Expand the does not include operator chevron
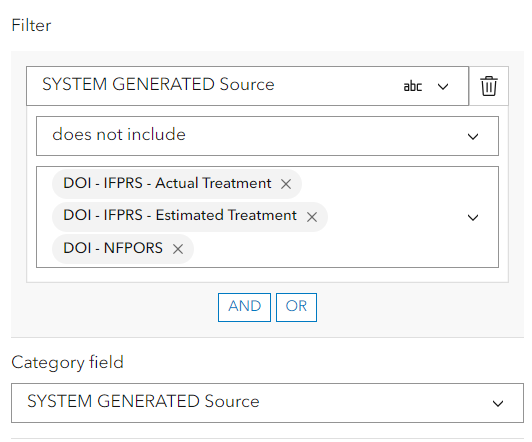532x442 pixels. pos(473,137)
